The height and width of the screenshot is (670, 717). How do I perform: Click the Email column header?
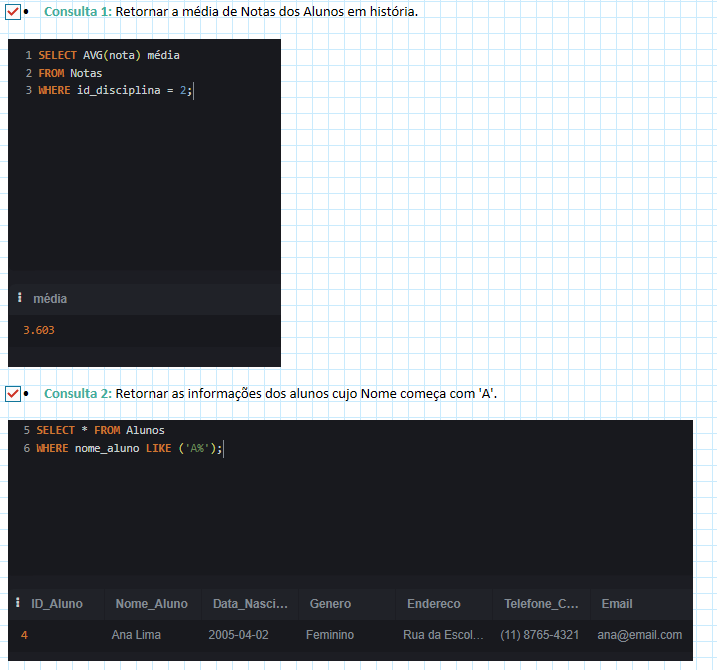(617, 604)
